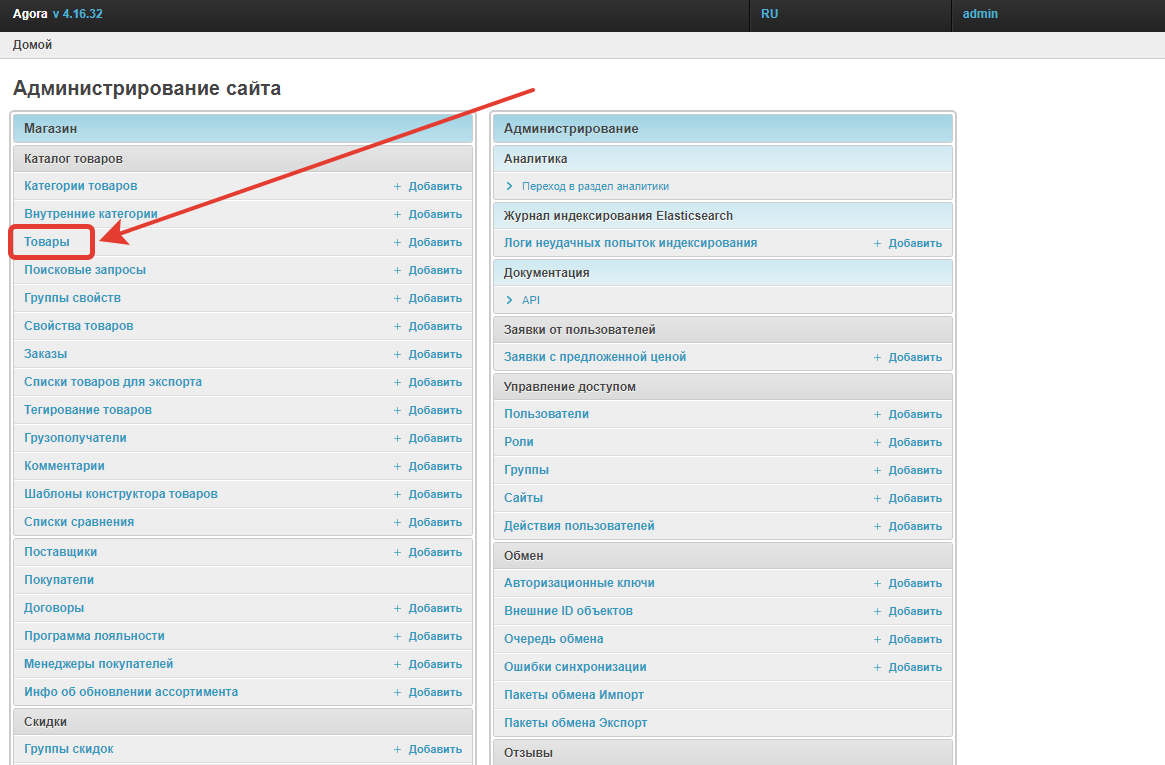
Task: Open Пакеты обмена Импорт
Action: tap(573, 695)
